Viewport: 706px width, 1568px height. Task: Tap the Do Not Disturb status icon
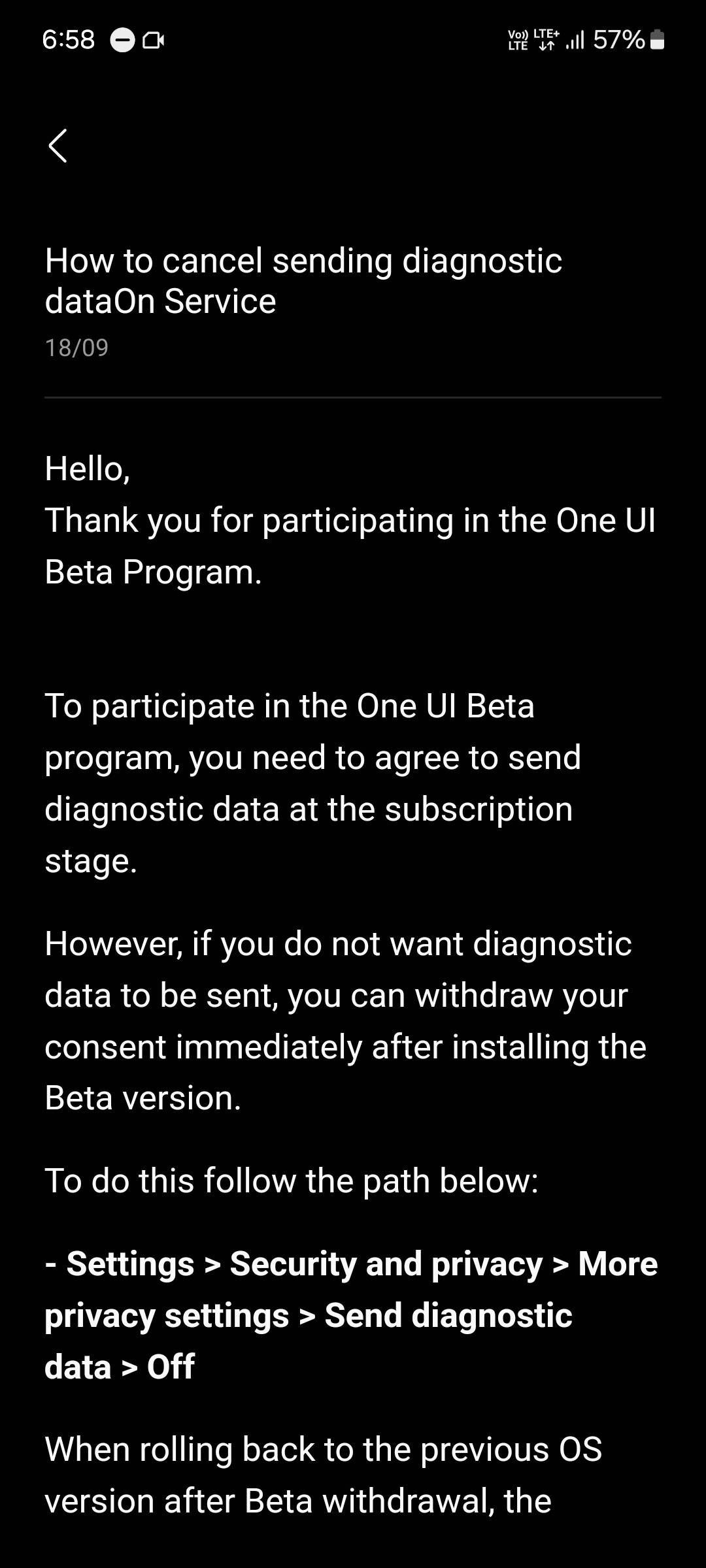click(122, 41)
